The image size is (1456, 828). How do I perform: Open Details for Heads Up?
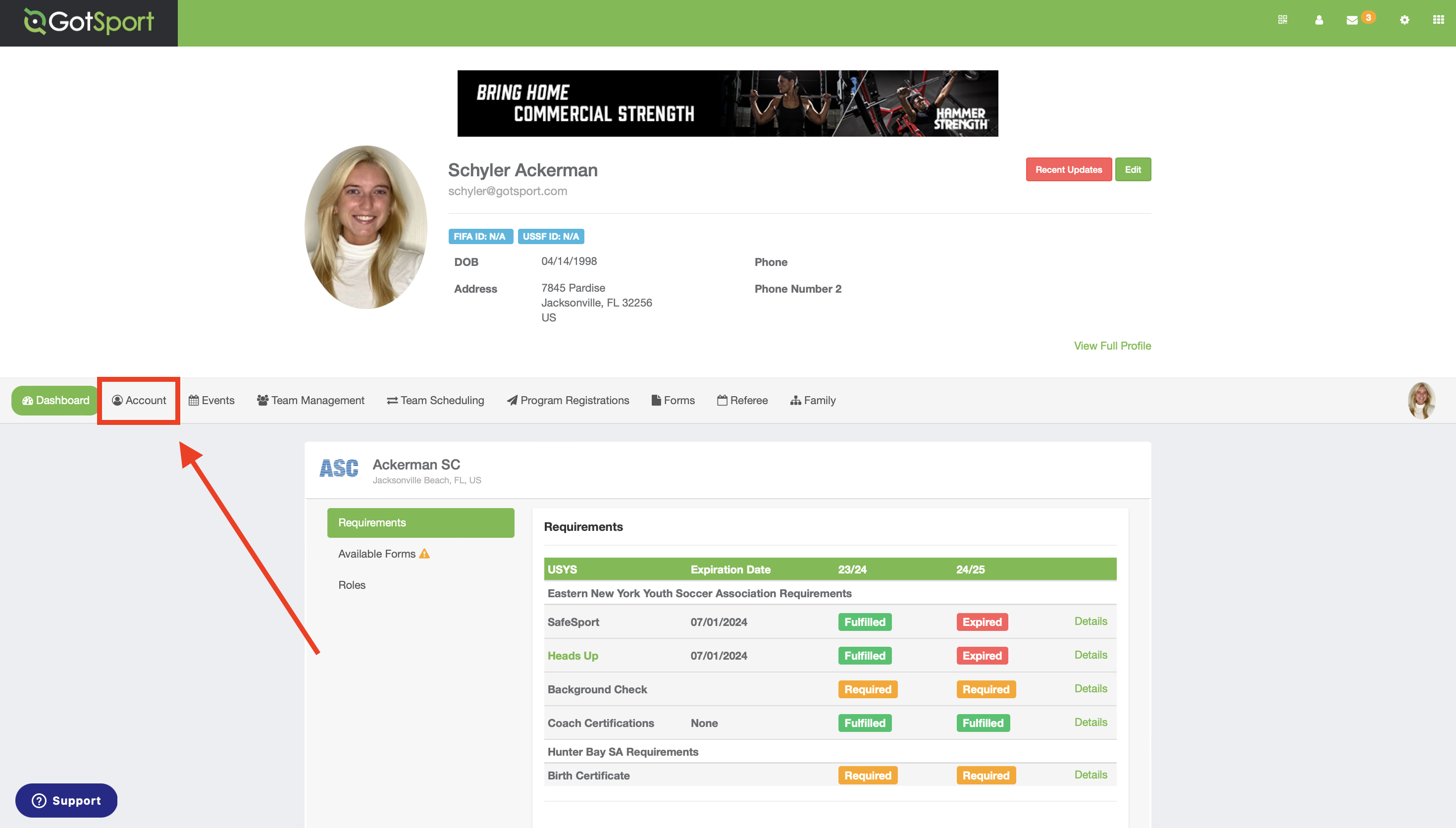(x=1091, y=655)
